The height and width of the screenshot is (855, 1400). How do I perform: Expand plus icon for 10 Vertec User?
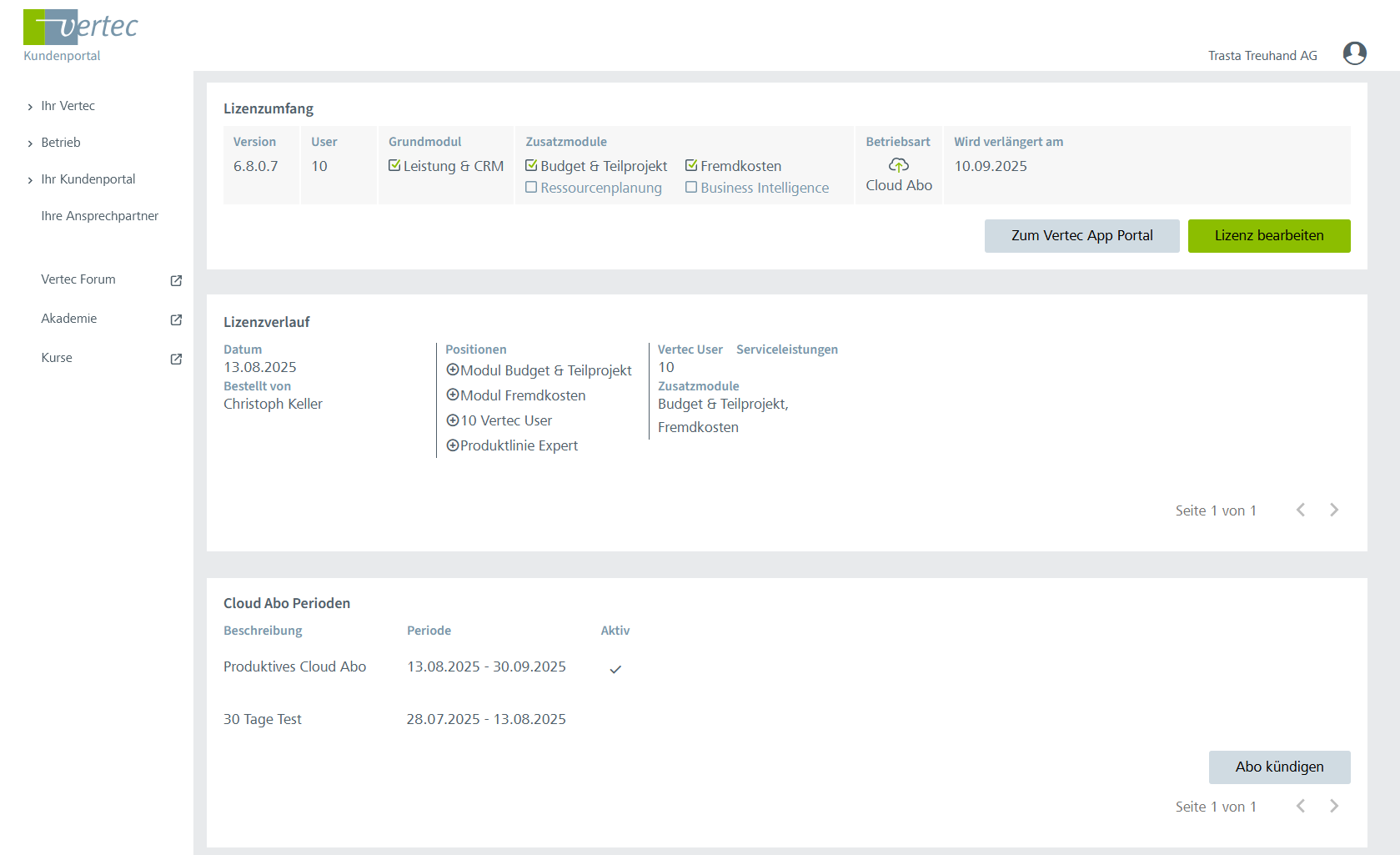(x=453, y=420)
